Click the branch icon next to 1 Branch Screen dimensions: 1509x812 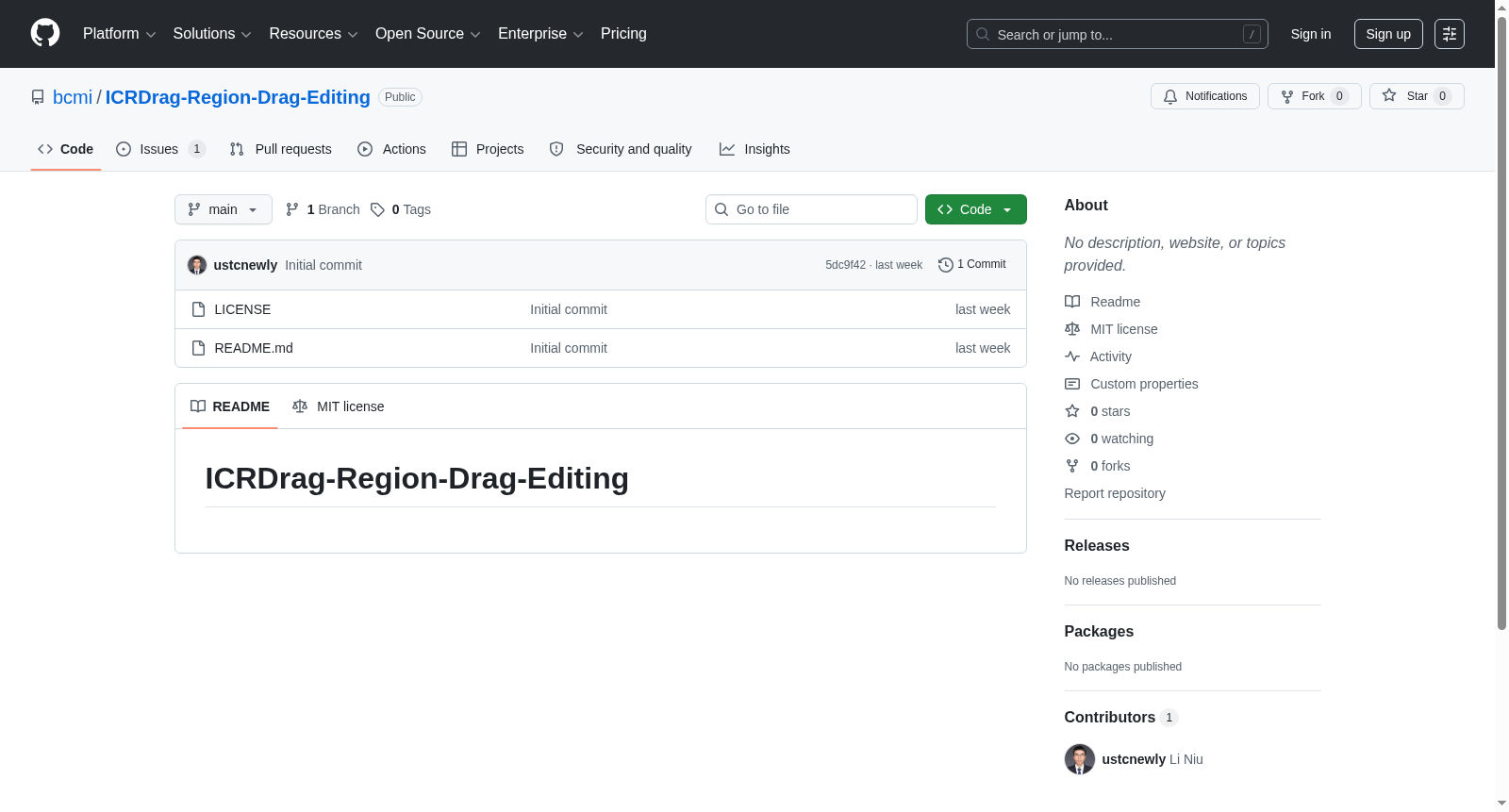[292, 209]
